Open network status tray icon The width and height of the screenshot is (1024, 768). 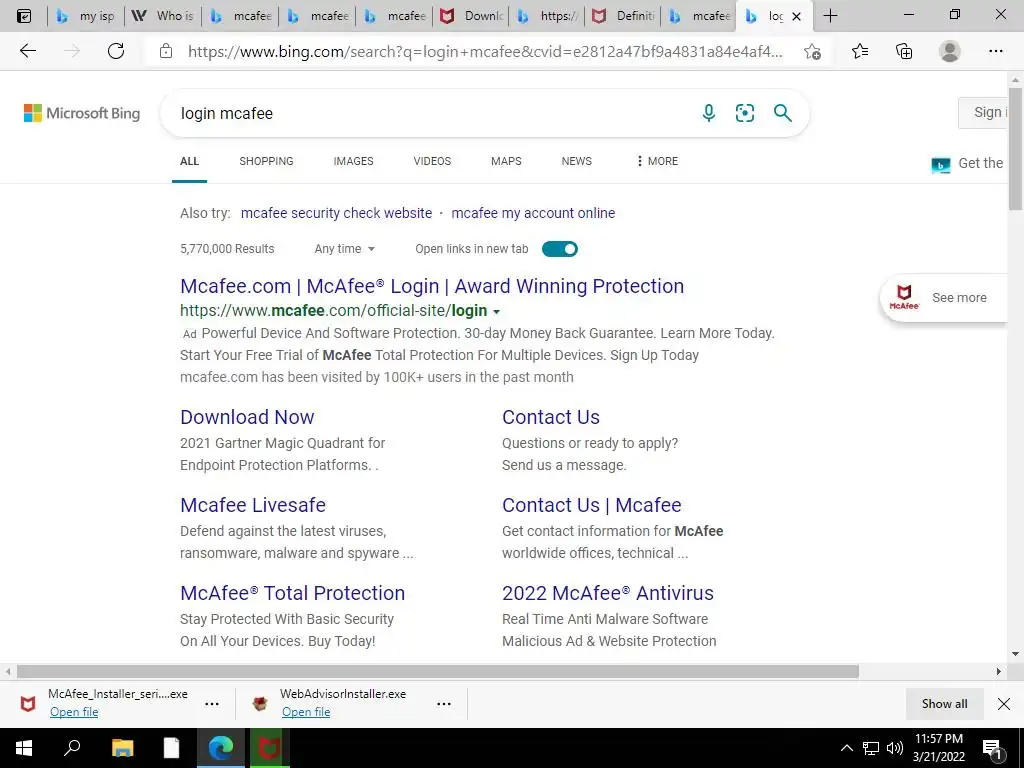tap(871, 748)
